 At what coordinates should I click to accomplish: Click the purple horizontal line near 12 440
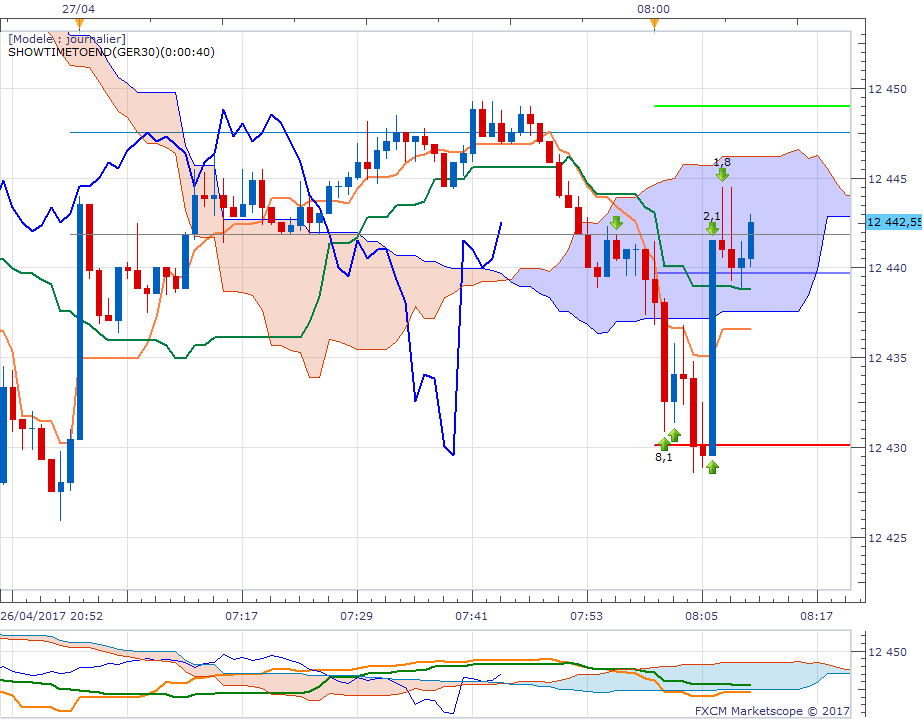click(x=753, y=273)
